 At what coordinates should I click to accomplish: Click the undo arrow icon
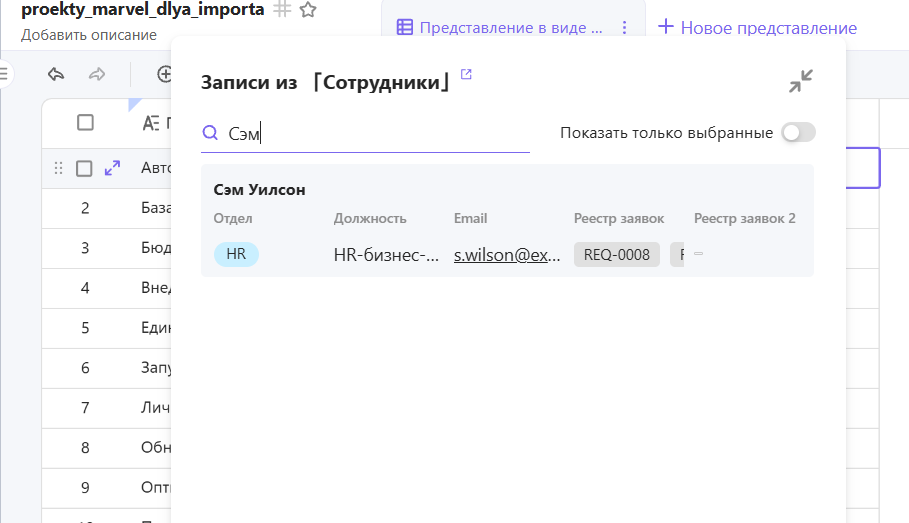tap(56, 74)
